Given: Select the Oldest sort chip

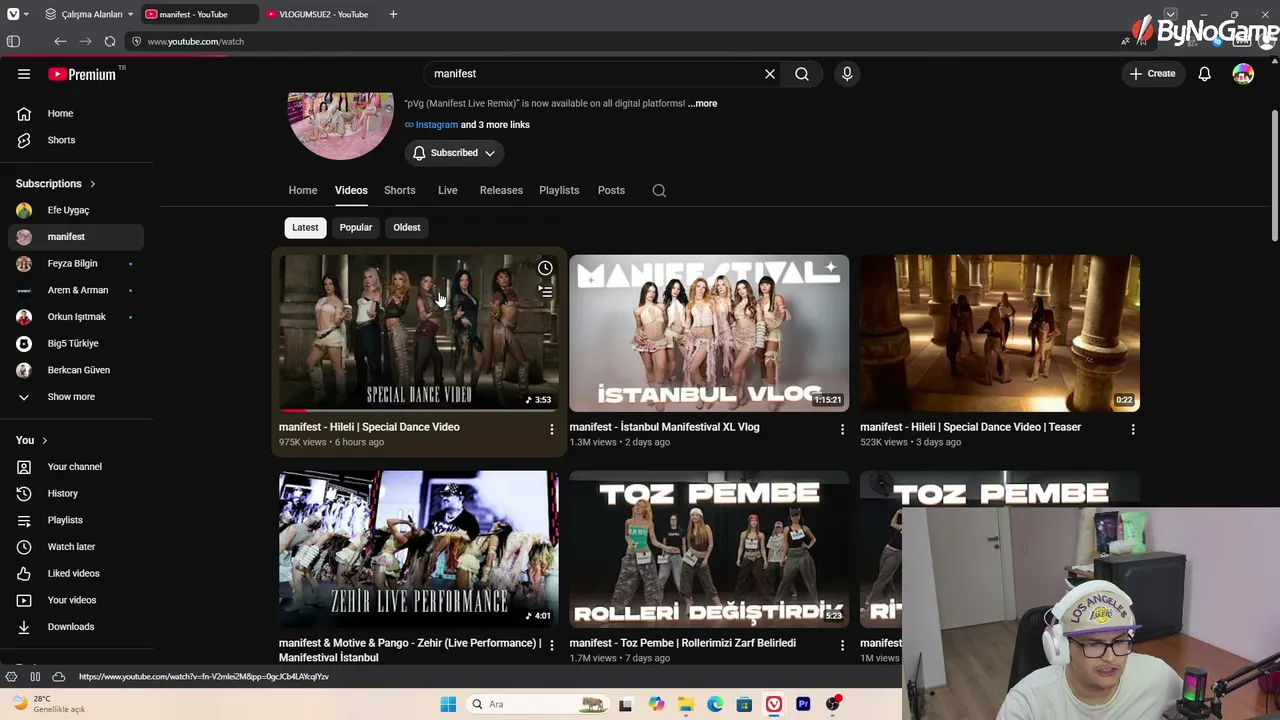Looking at the screenshot, I should click(407, 228).
